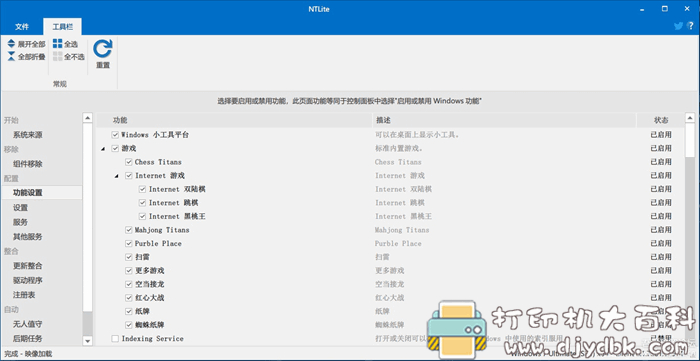
Task: Click the Reset (重置) circular arrow icon
Action: click(x=103, y=48)
